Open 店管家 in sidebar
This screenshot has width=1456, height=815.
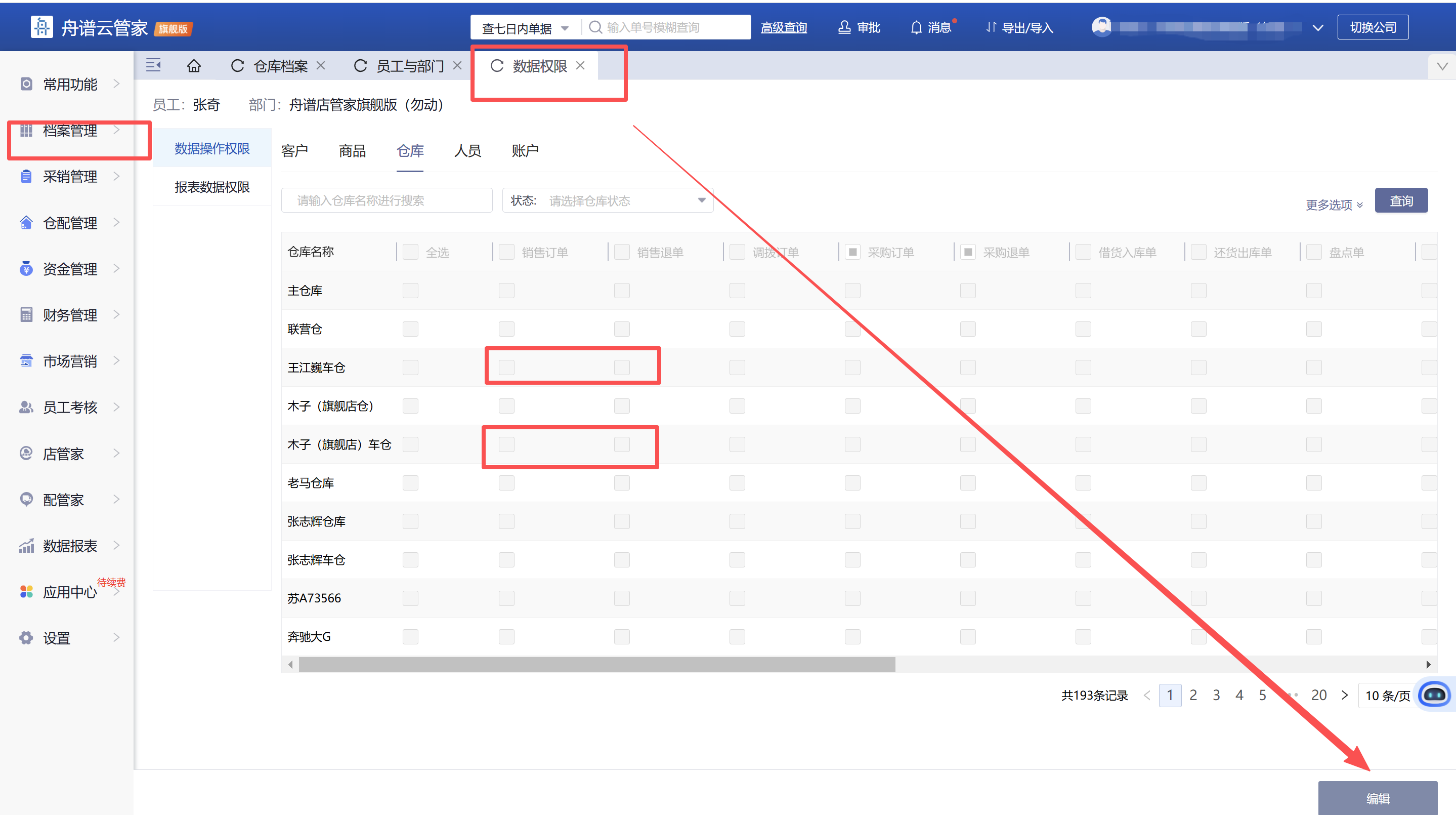(x=70, y=454)
